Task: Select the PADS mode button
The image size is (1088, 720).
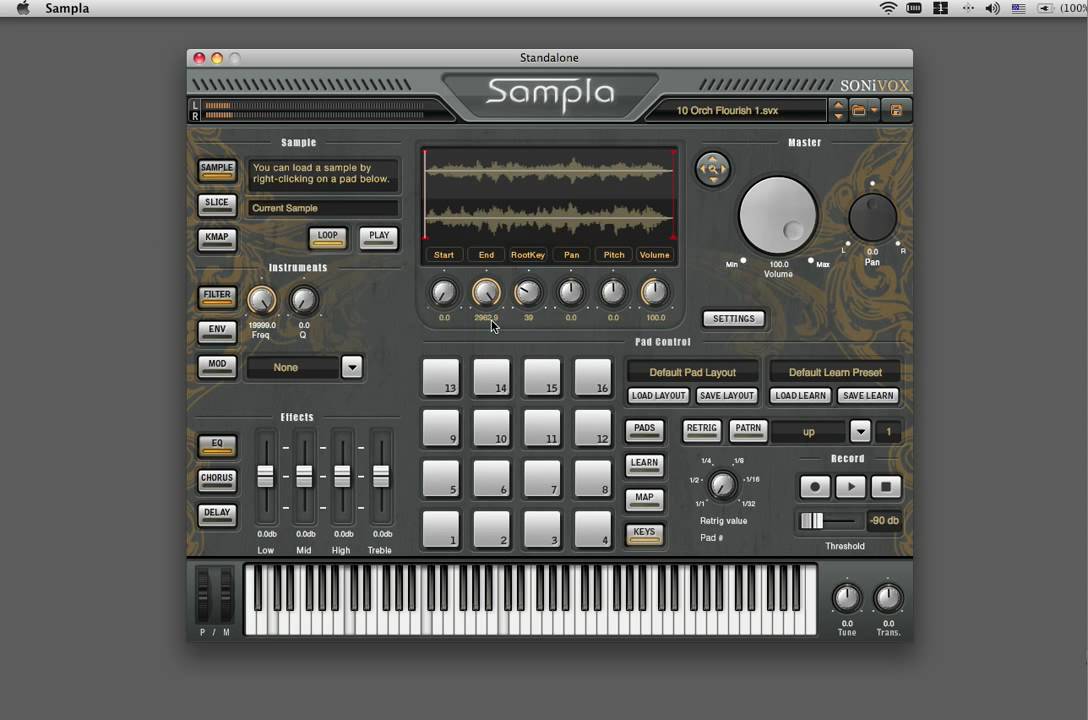Action: pos(644,430)
